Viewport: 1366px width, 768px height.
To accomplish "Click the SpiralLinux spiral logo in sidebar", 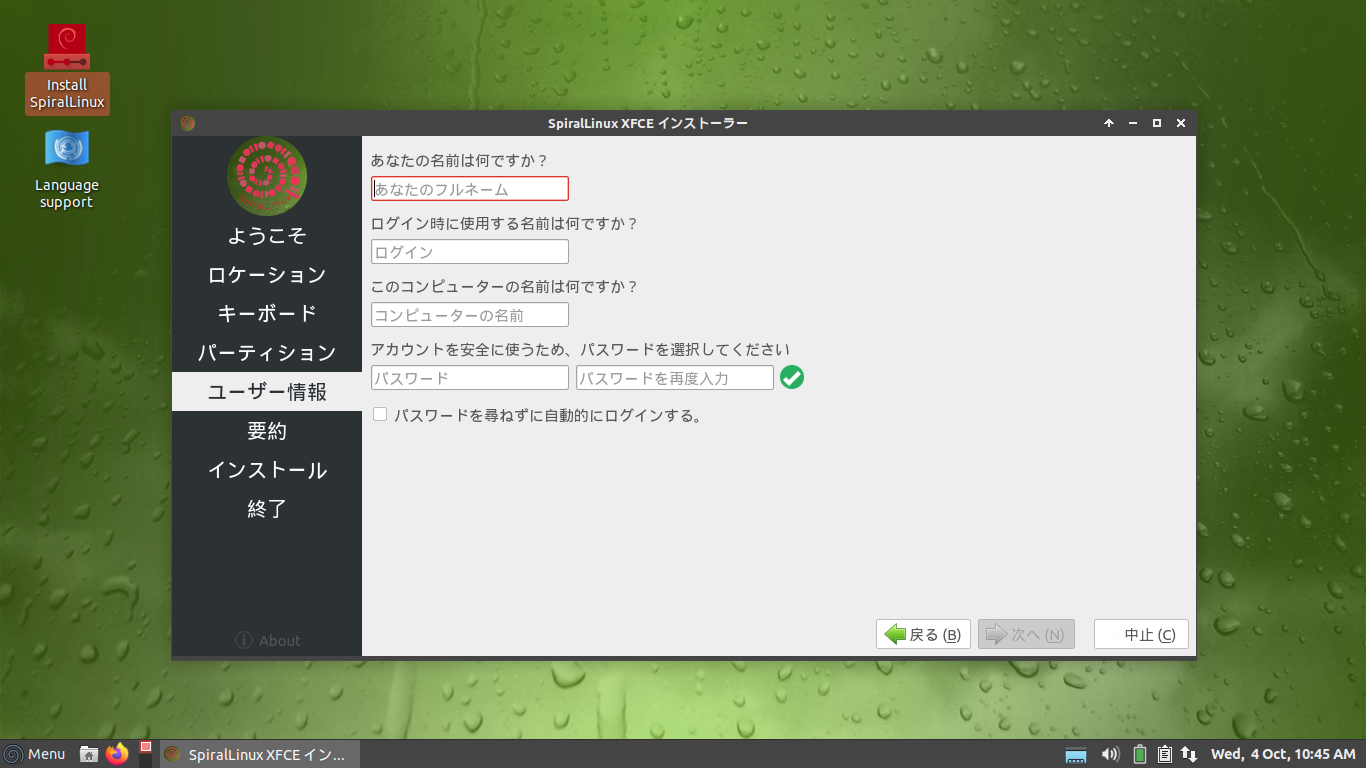I will pos(267,176).
